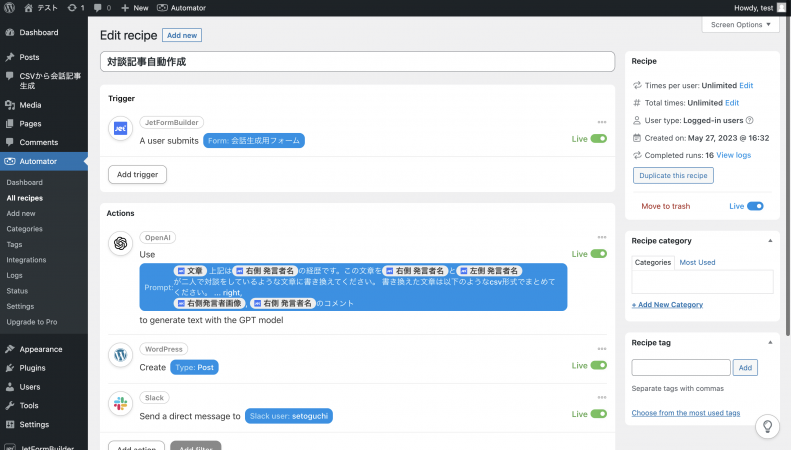The width and height of the screenshot is (791, 450).
Task: Click Move to trash link
Action: point(665,206)
